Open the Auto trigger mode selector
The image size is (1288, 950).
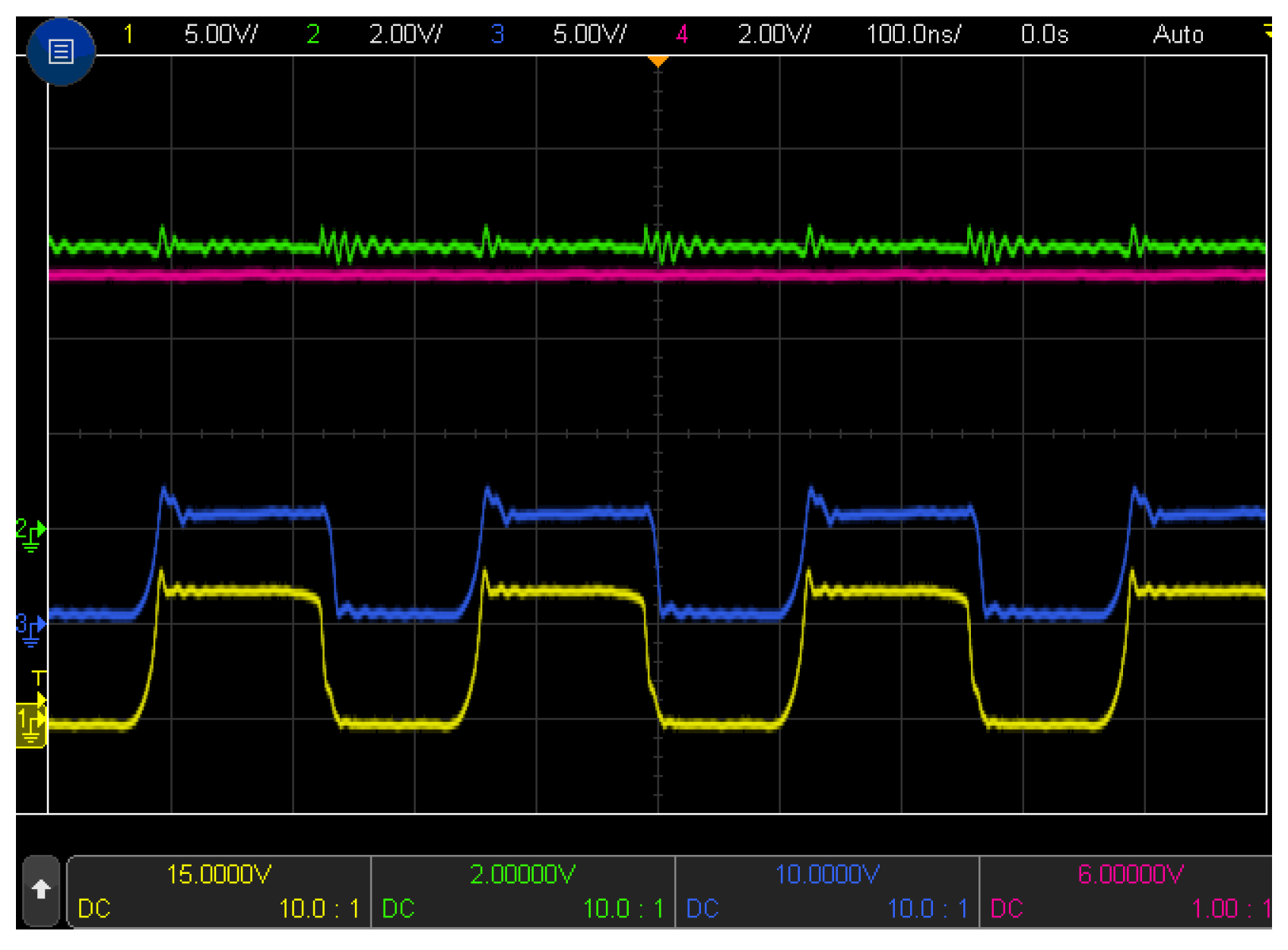[1178, 34]
